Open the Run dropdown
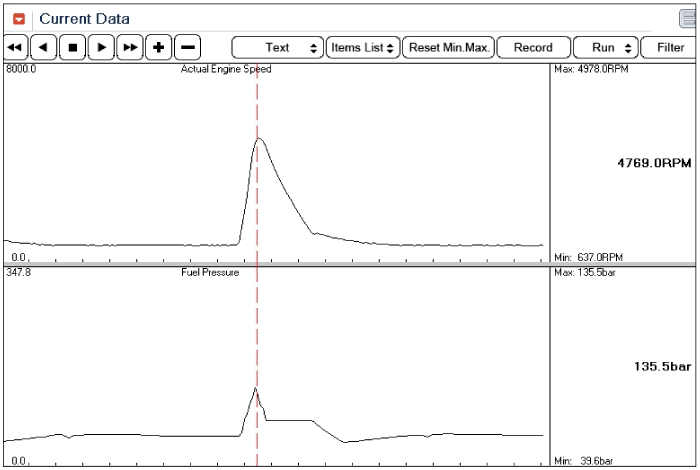Image resolution: width=700 pixels, height=470 pixels. [x=605, y=48]
